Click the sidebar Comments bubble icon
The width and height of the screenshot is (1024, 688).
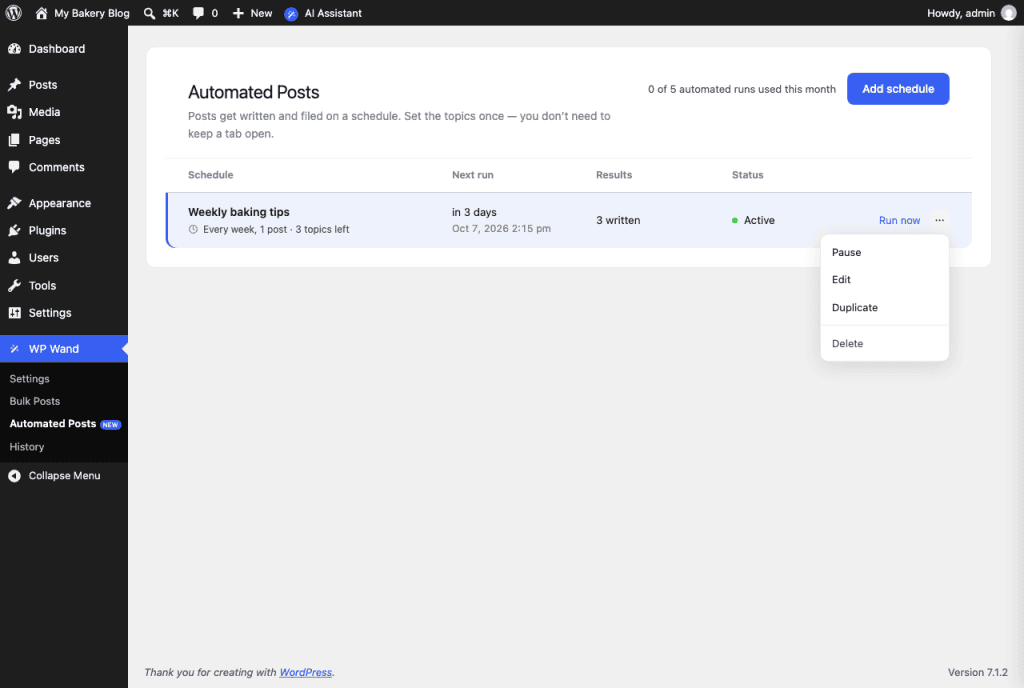14,167
